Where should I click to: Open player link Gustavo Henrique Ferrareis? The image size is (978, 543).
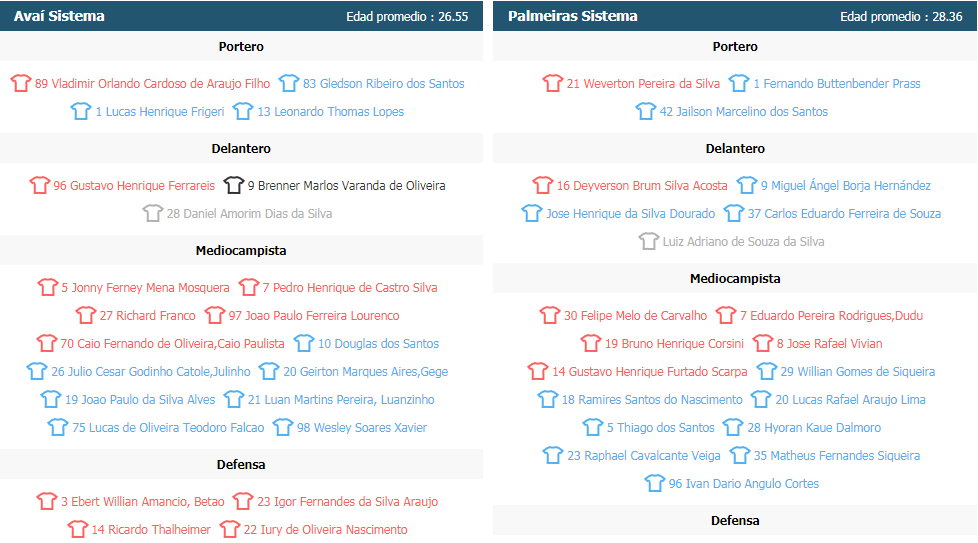pos(134,186)
